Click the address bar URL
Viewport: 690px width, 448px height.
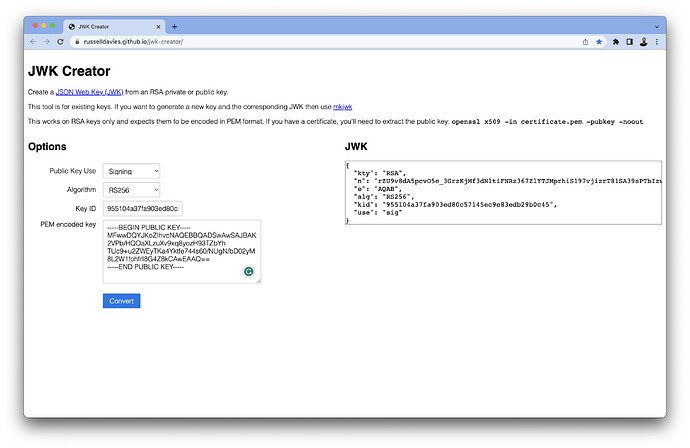133,42
